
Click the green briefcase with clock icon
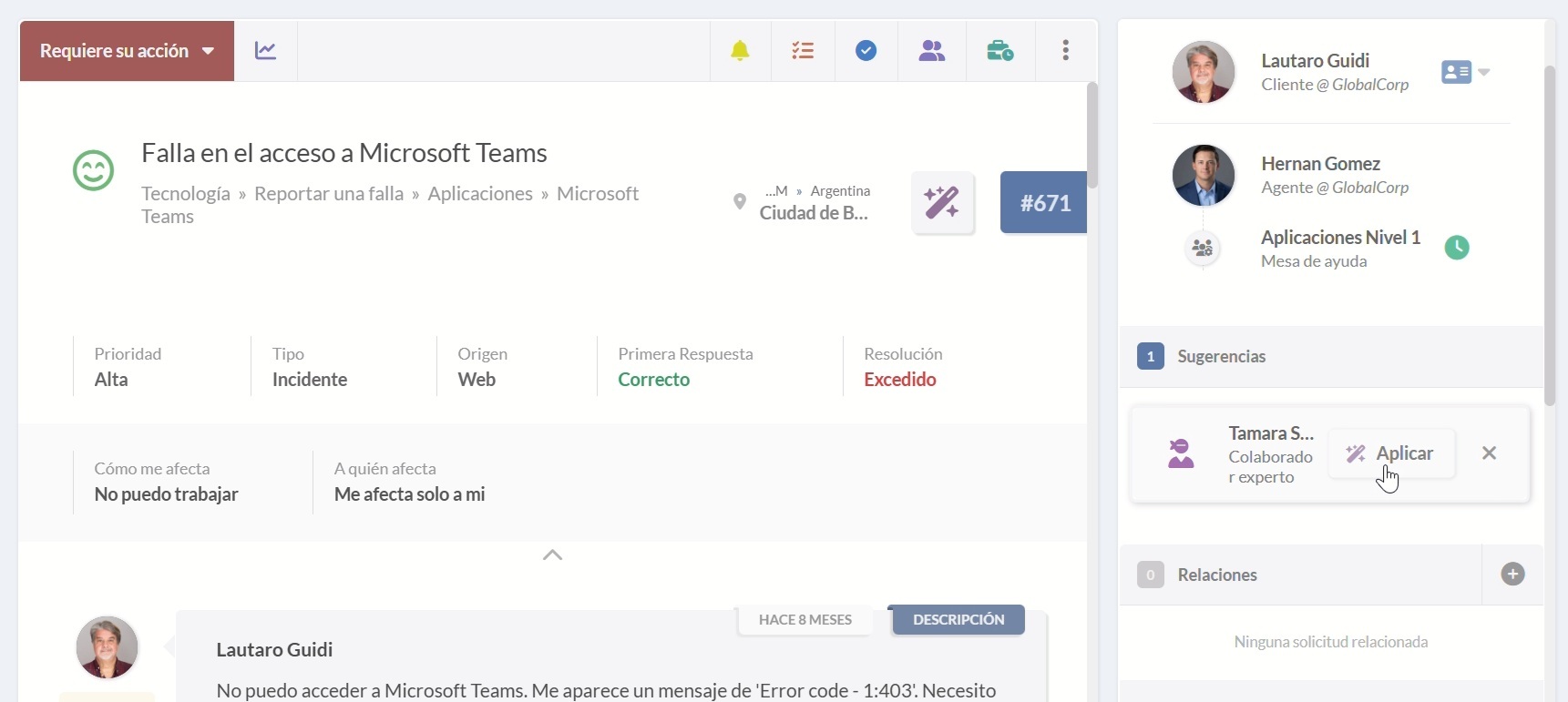click(x=1000, y=51)
